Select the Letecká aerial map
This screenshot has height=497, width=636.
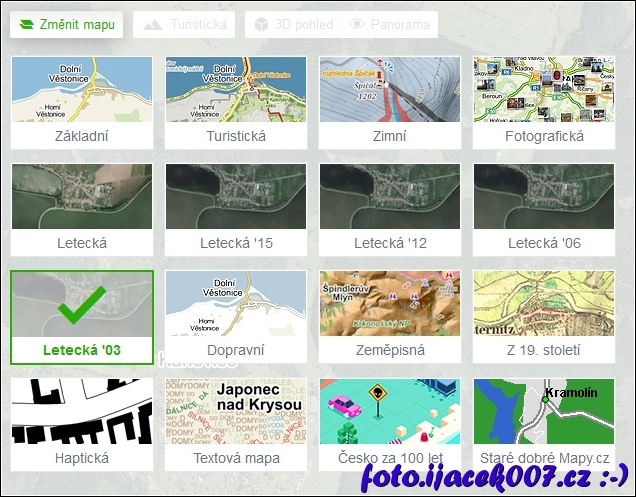(81, 209)
